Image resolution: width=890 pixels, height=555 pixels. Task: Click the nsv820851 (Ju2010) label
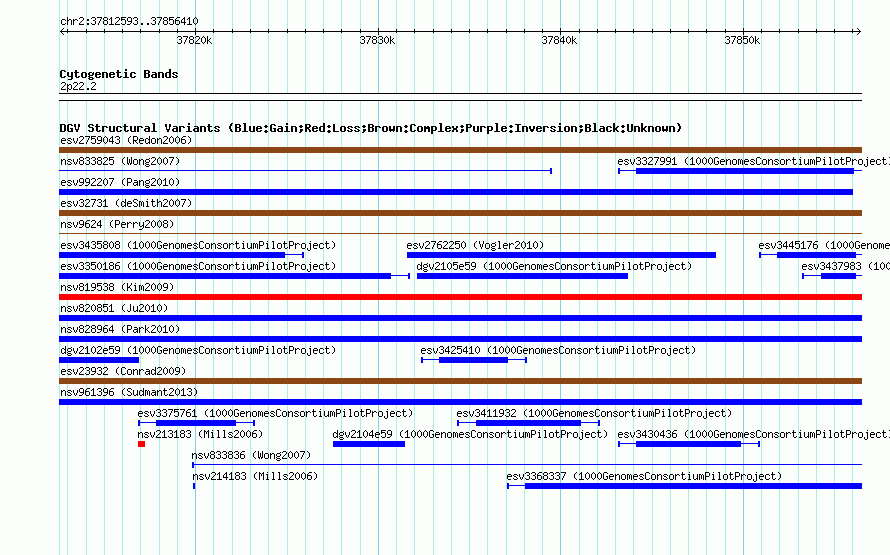[x=114, y=308]
